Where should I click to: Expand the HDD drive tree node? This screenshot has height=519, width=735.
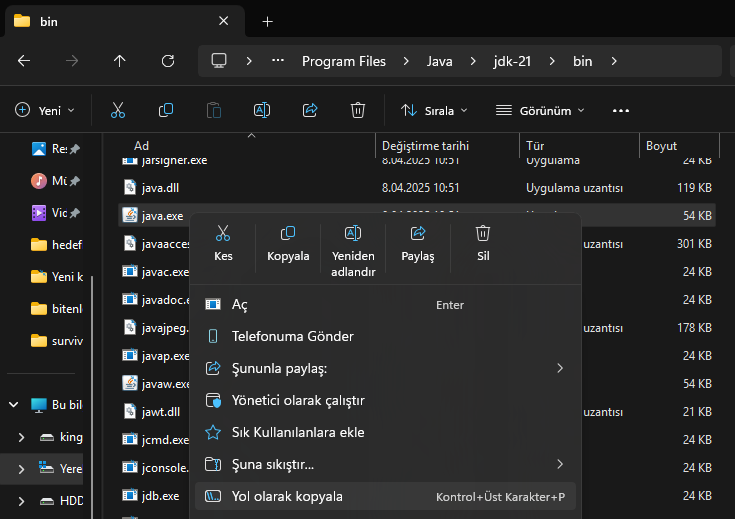coord(21,501)
